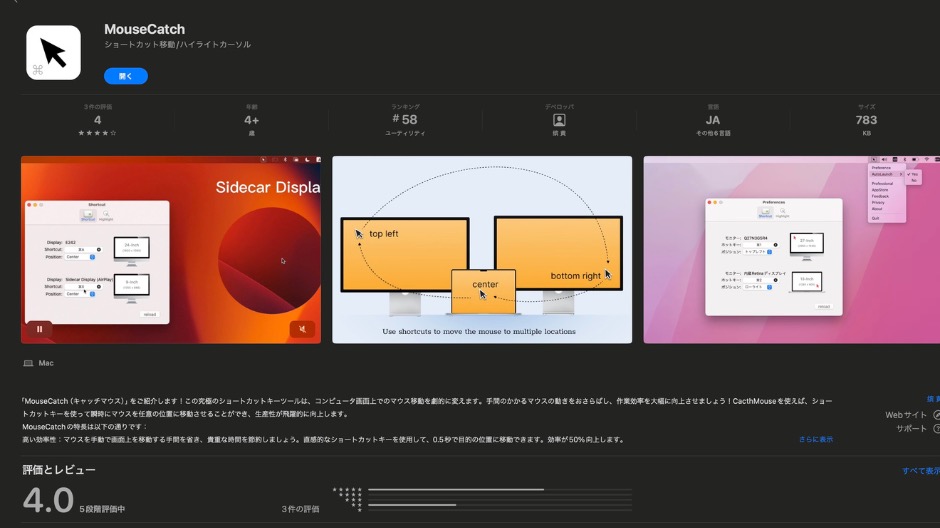The height and width of the screenshot is (528, 940).
Task: Open the app with the blue 開く button
Action: click(126, 76)
